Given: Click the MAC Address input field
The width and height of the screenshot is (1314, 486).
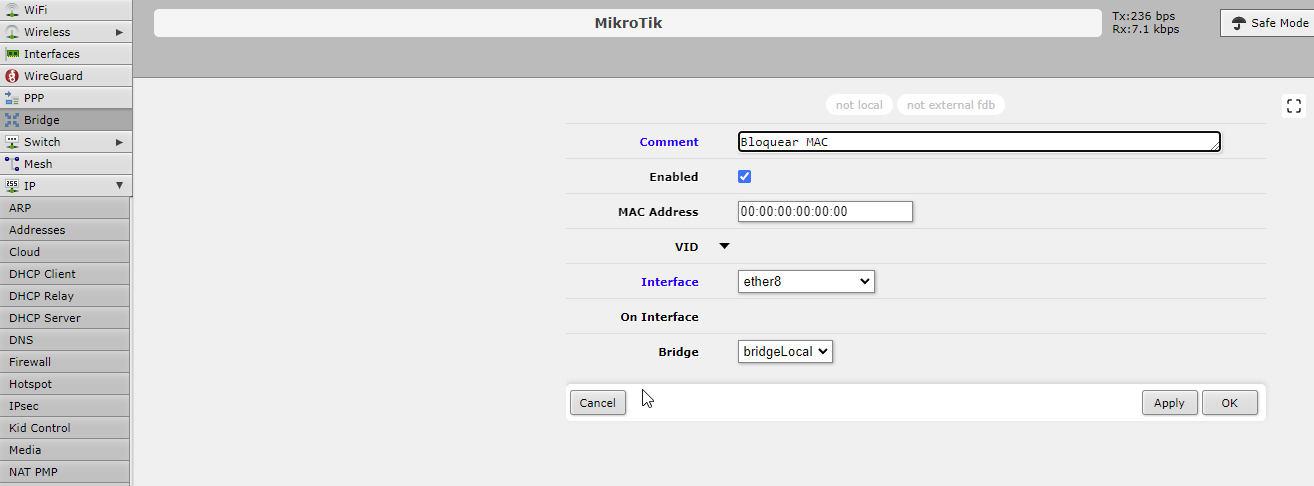Looking at the screenshot, I should pos(825,212).
